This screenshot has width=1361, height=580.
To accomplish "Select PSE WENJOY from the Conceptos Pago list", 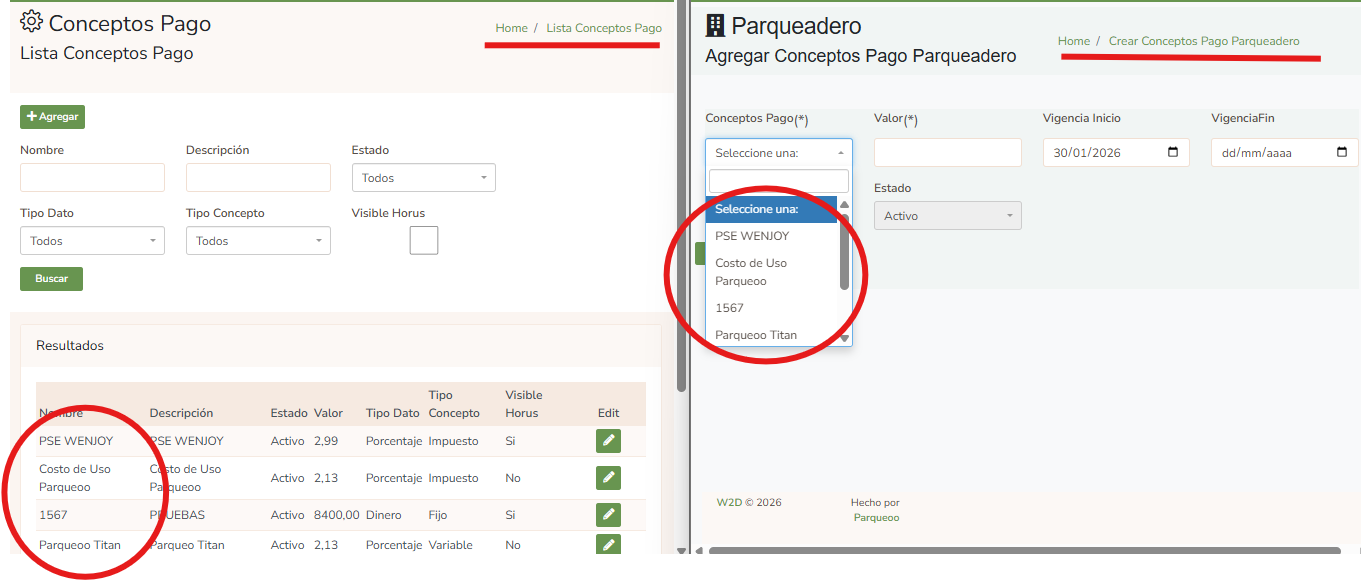I will [x=753, y=235].
